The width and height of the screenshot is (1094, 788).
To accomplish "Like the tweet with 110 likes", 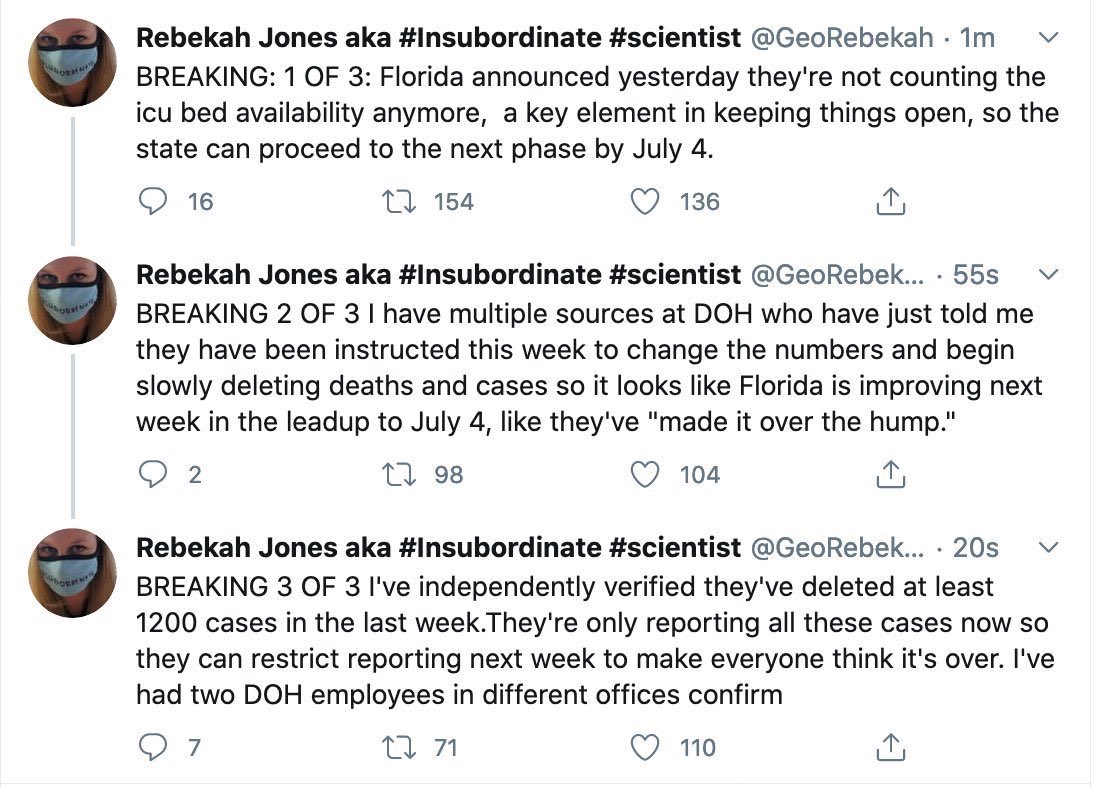I will click(x=647, y=747).
